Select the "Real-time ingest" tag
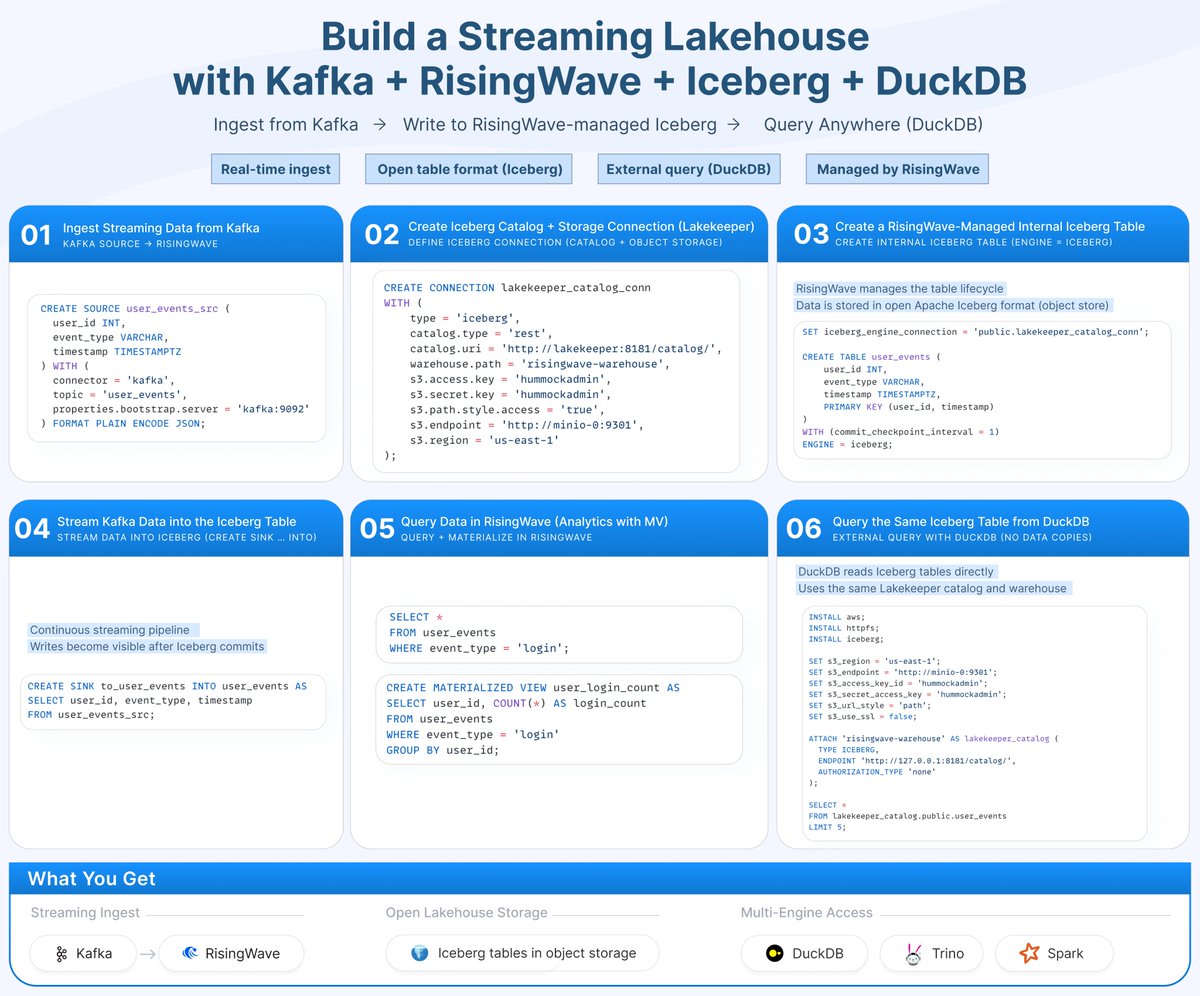Screen dimensions: 1200x996 [275, 169]
